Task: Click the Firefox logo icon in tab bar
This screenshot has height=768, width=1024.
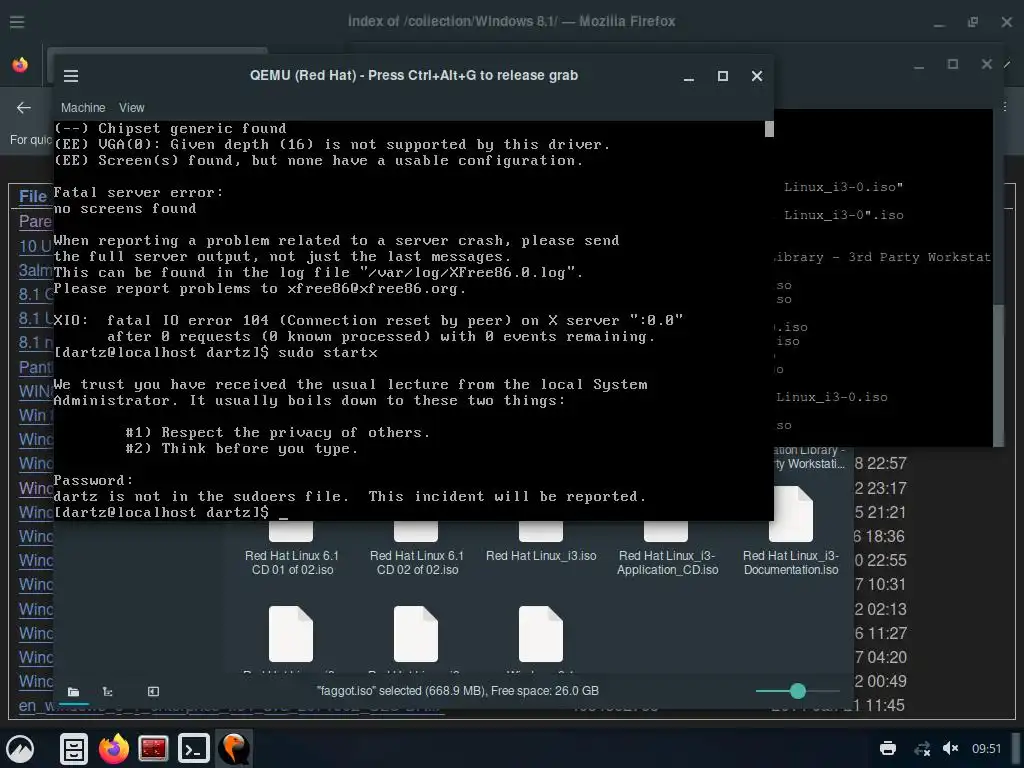Action: pos(20,65)
